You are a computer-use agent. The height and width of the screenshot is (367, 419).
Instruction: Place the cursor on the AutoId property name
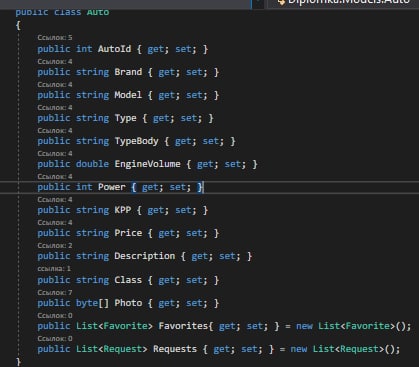[x=114, y=49]
